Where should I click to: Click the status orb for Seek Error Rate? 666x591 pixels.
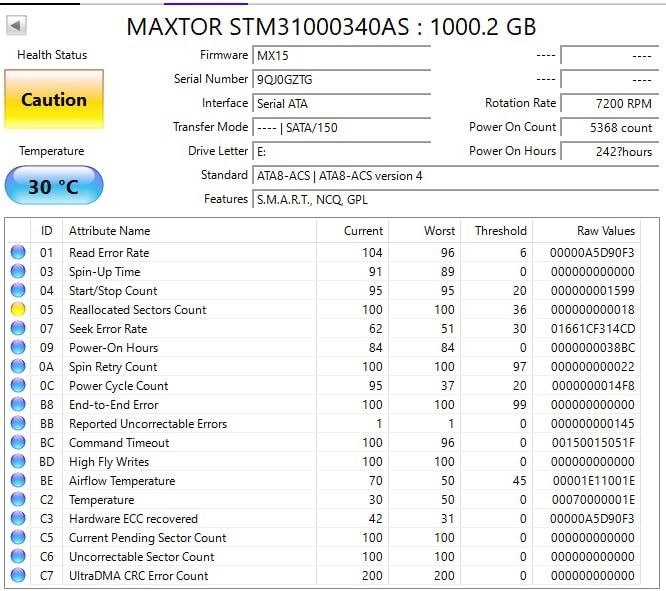click(18, 328)
